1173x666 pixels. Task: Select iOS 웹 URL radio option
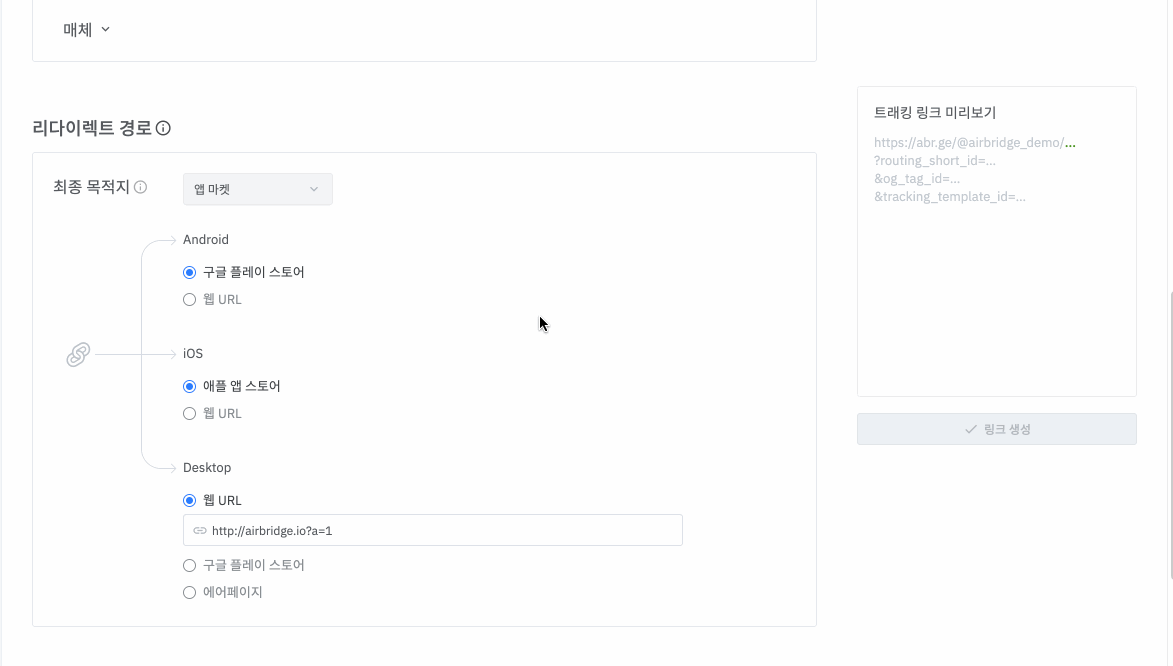pos(189,413)
